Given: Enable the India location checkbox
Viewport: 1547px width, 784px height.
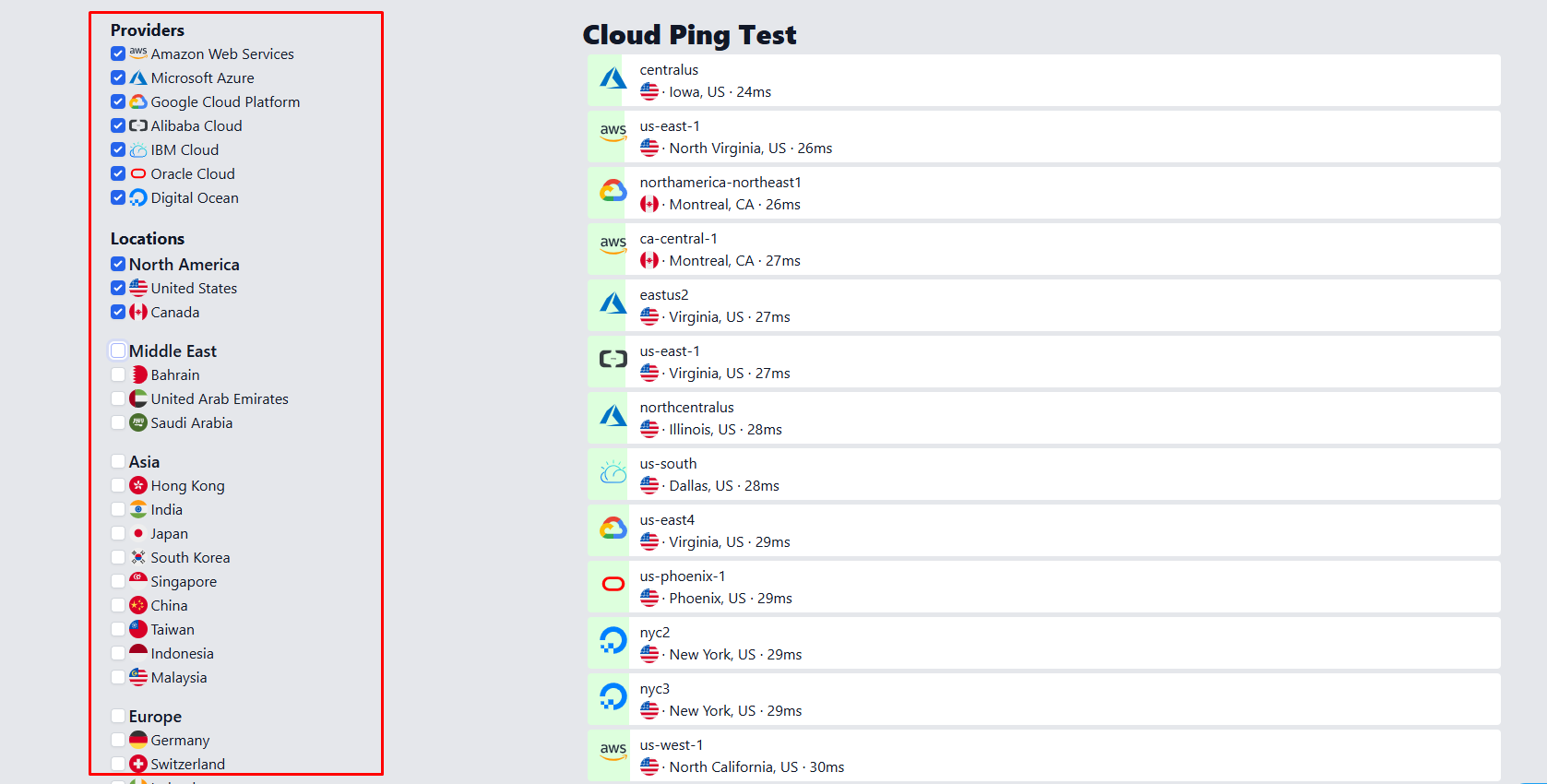Looking at the screenshot, I should (x=118, y=509).
